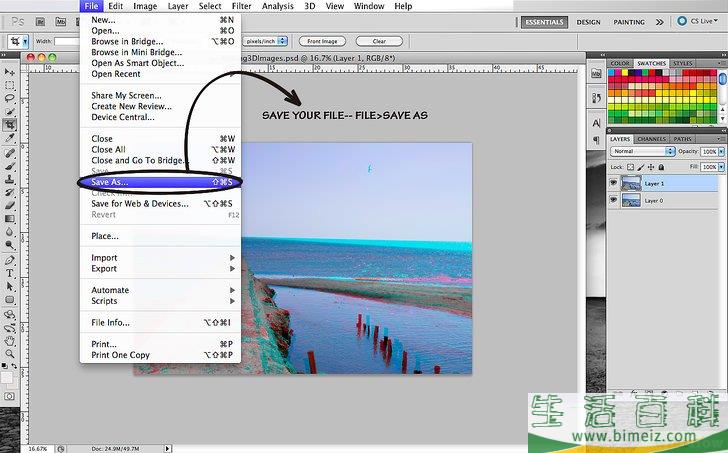Viewport: 728px width, 453px height.
Task: Select the Layer 1 thumbnail
Action: click(630, 183)
